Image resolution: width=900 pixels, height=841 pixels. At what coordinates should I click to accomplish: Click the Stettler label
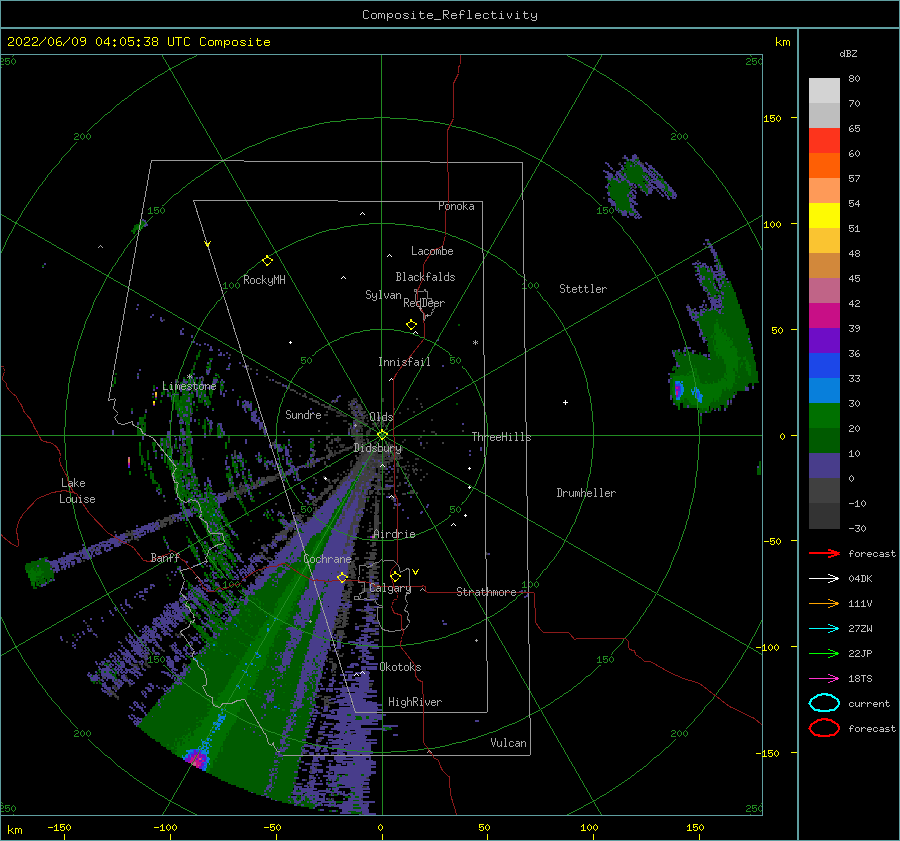(583, 289)
